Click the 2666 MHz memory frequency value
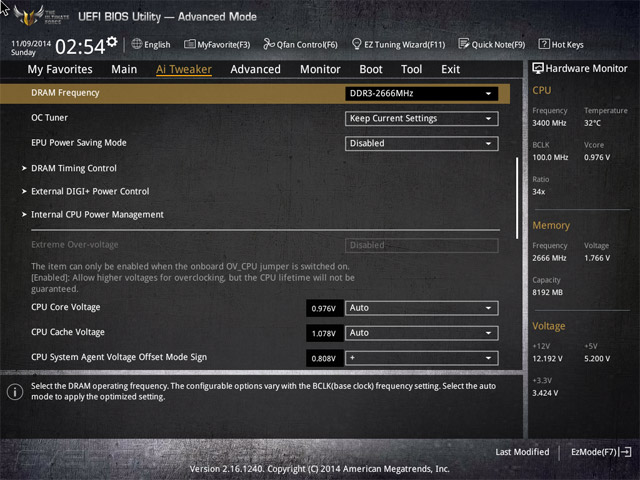The width and height of the screenshot is (640, 480). [x=549, y=258]
